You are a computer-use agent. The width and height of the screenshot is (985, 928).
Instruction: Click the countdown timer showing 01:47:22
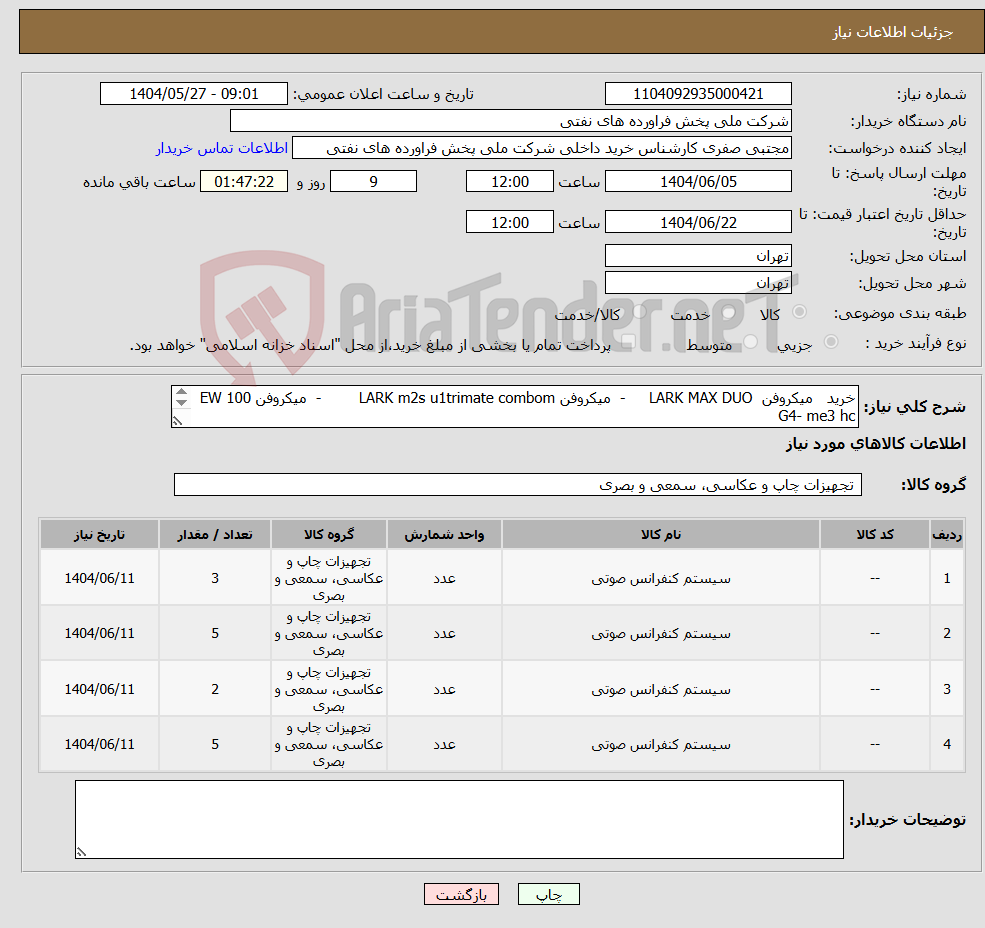pos(247,181)
